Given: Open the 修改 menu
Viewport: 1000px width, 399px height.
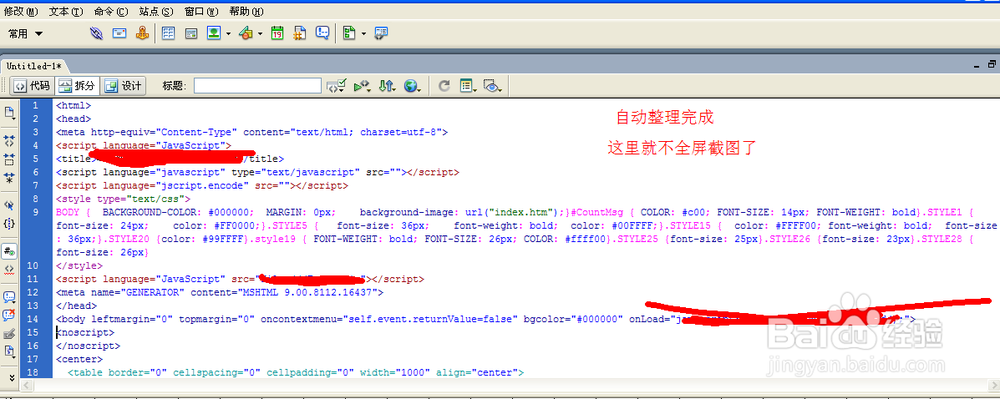Looking at the screenshot, I should [20, 11].
